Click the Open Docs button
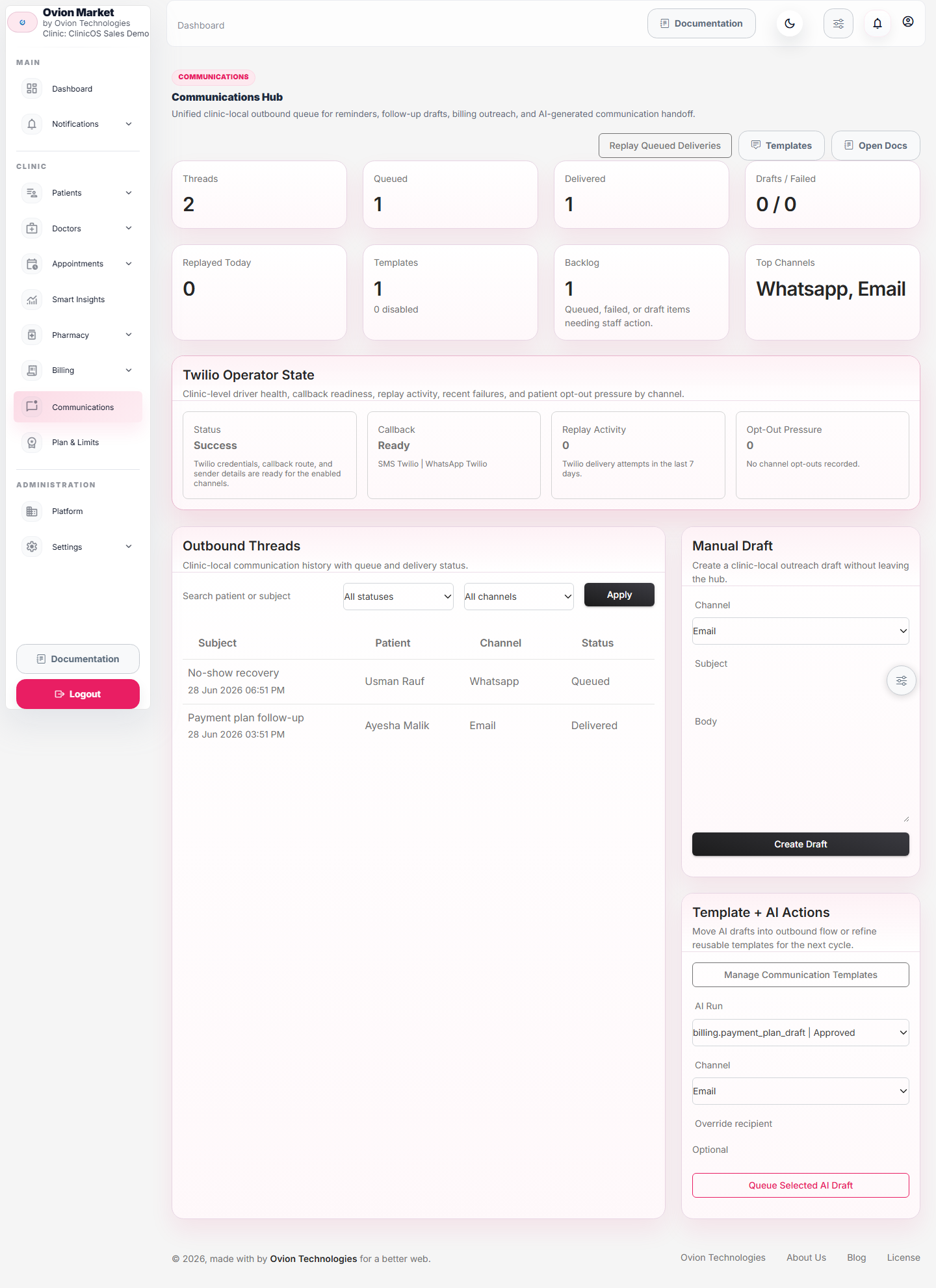The height and width of the screenshot is (1288, 936). [x=876, y=146]
